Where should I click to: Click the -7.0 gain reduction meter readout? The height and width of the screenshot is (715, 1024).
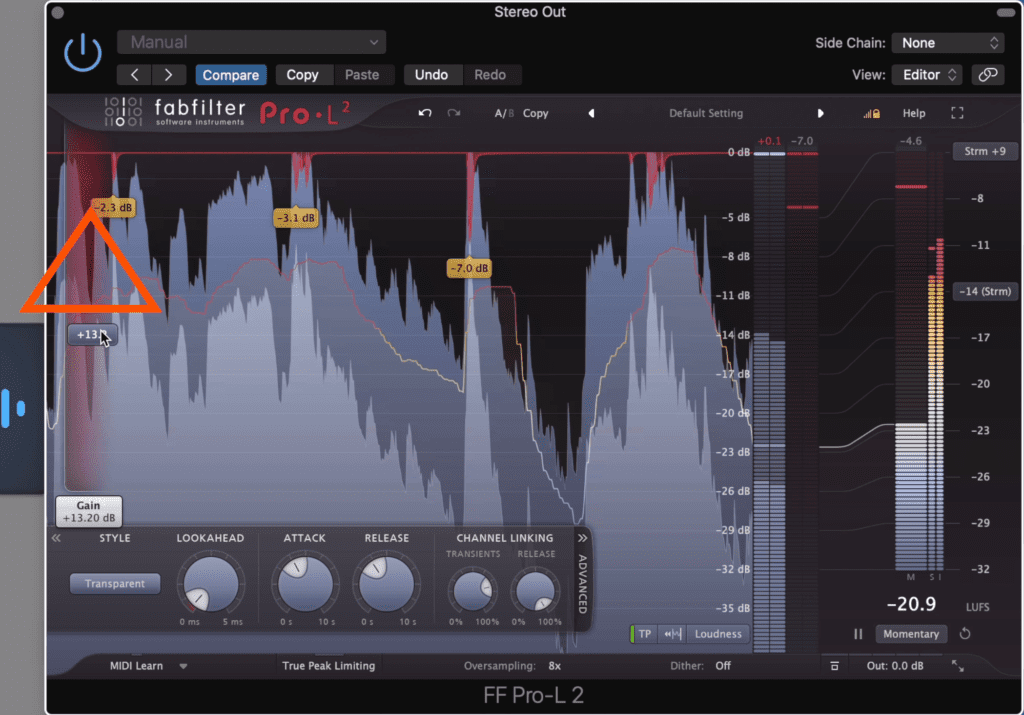(x=802, y=141)
